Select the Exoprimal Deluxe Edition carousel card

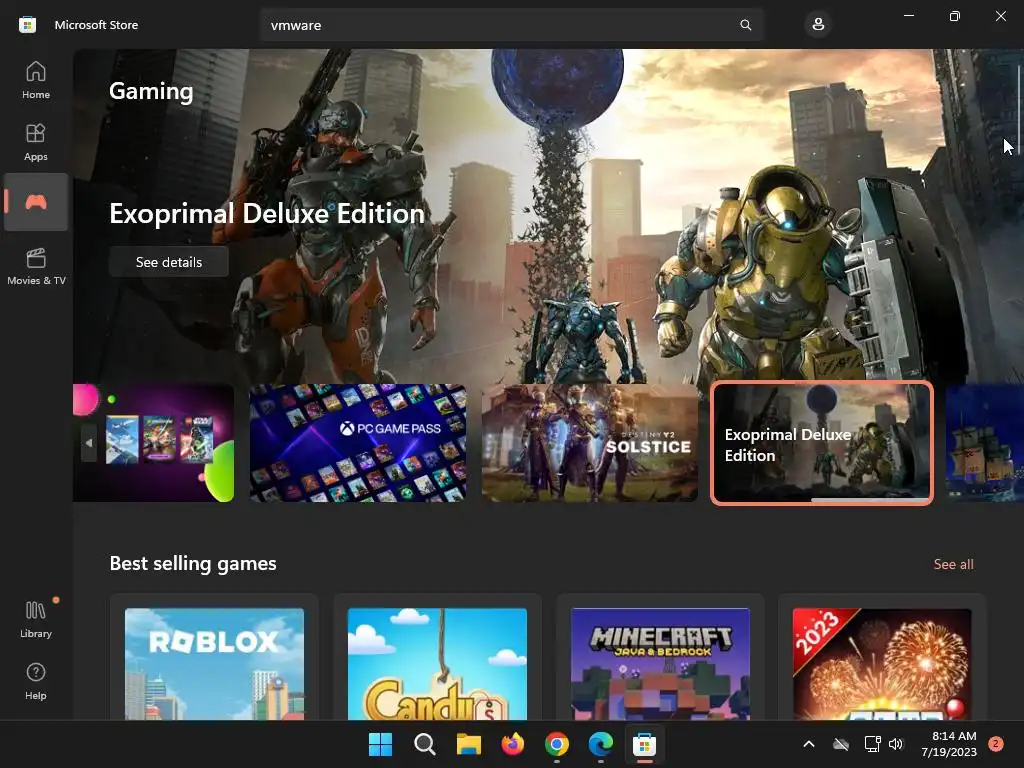[822, 443]
